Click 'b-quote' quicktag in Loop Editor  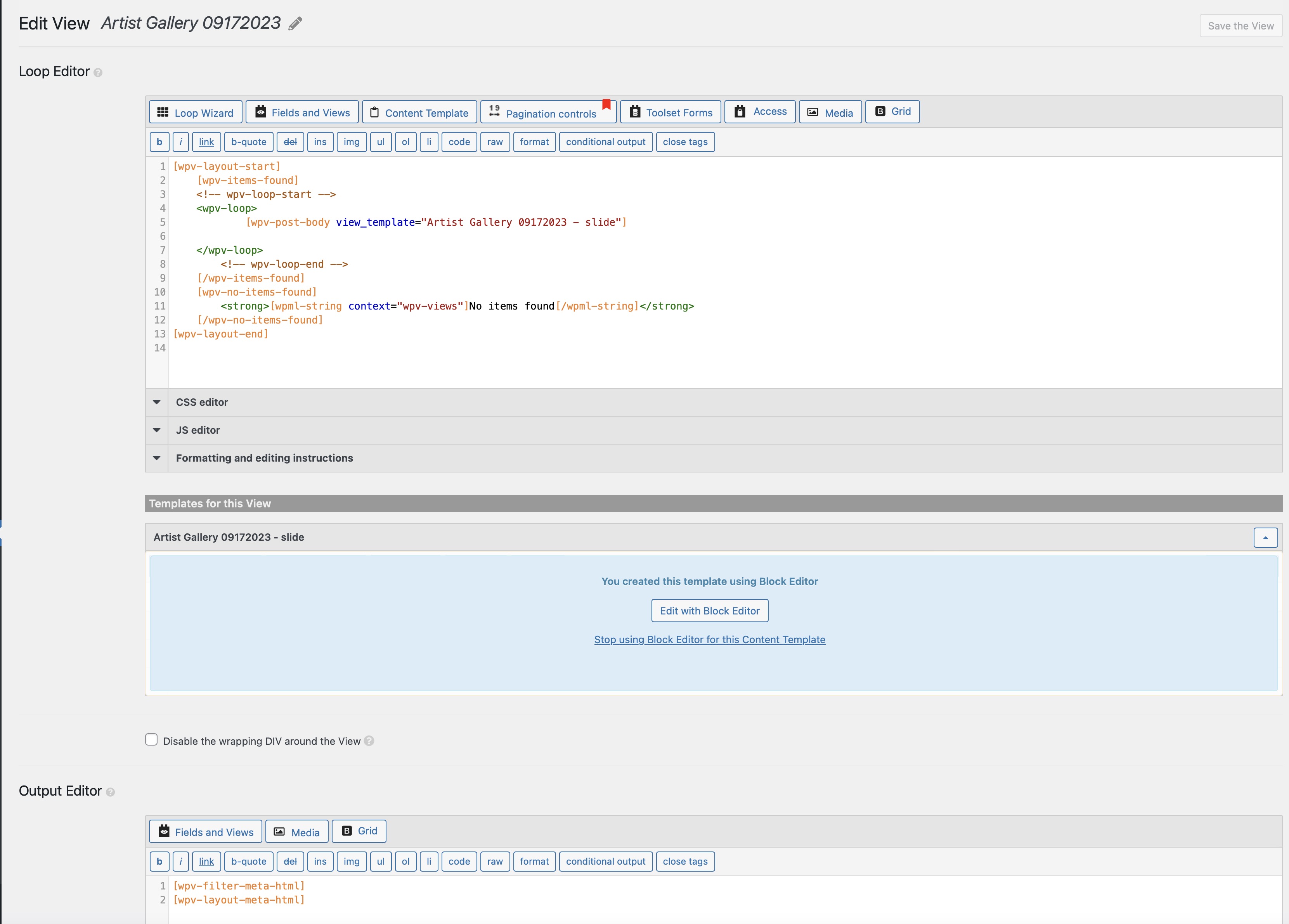click(x=249, y=142)
